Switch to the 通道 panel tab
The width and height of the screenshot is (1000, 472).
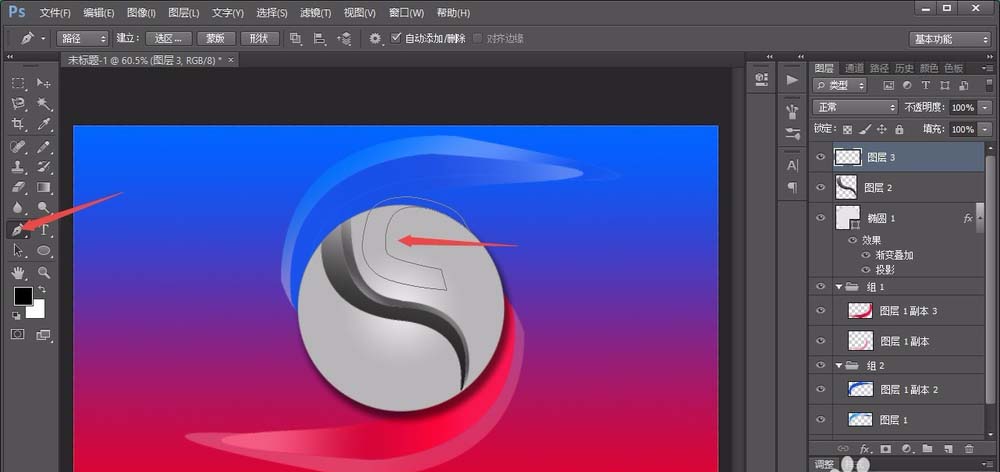853,68
